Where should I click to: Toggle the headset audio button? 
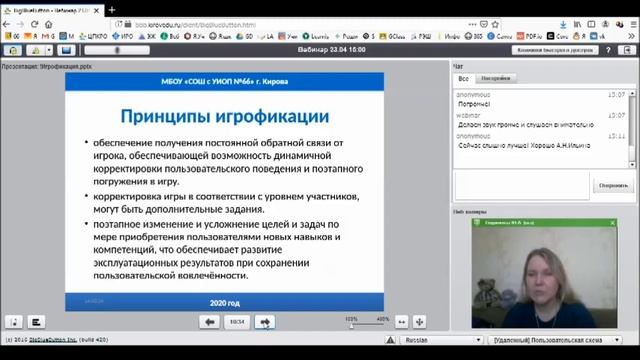[x=13, y=50]
